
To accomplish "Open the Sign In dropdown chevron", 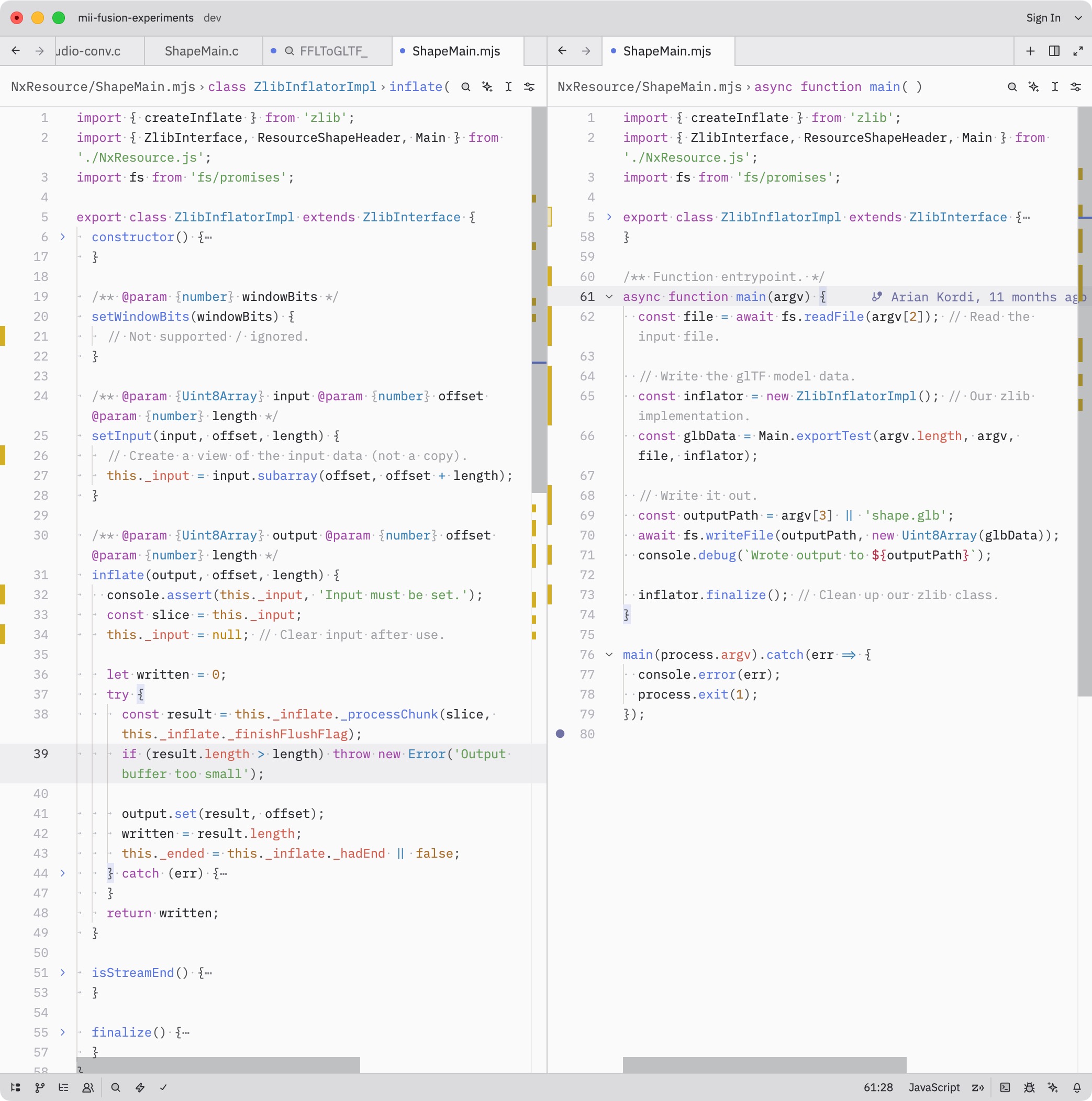I will point(1078,18).
